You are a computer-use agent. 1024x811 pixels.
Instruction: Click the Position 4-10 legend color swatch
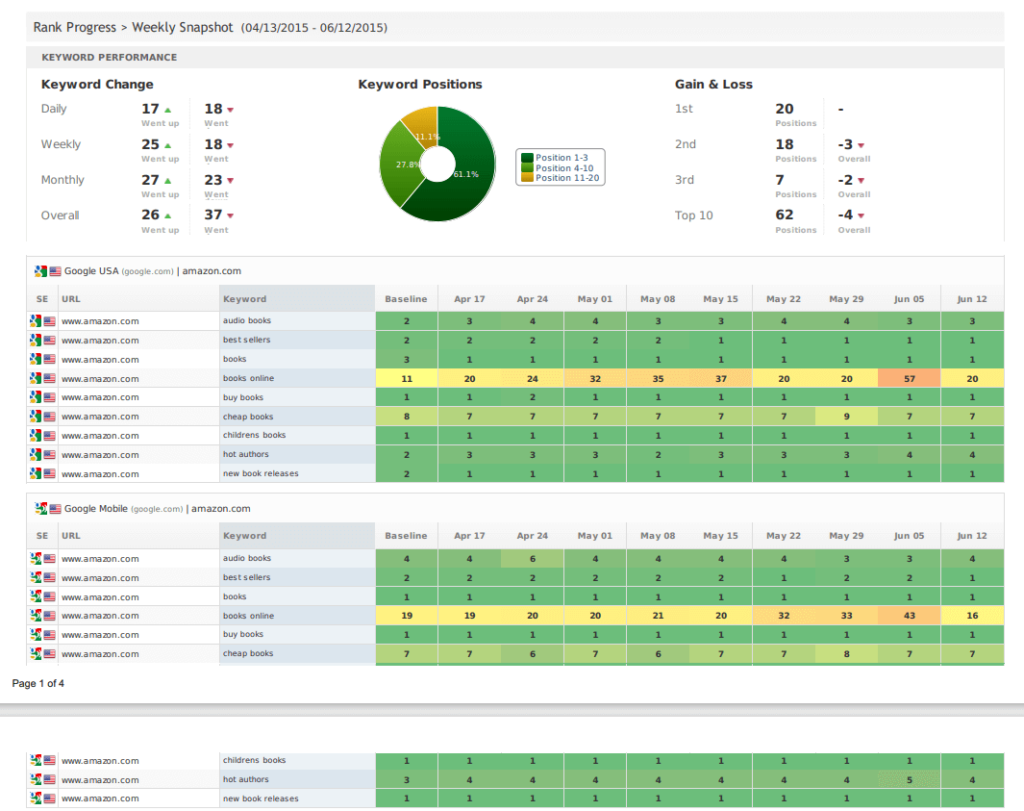[527, 168]
